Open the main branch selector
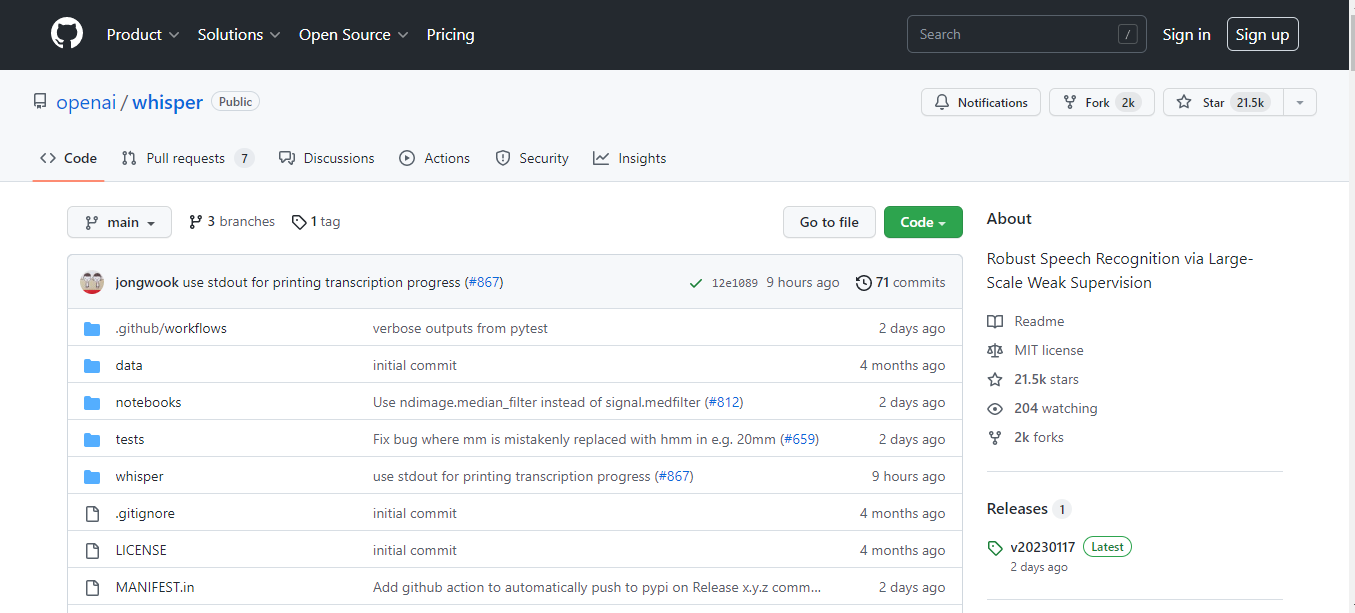 [119, 222]
